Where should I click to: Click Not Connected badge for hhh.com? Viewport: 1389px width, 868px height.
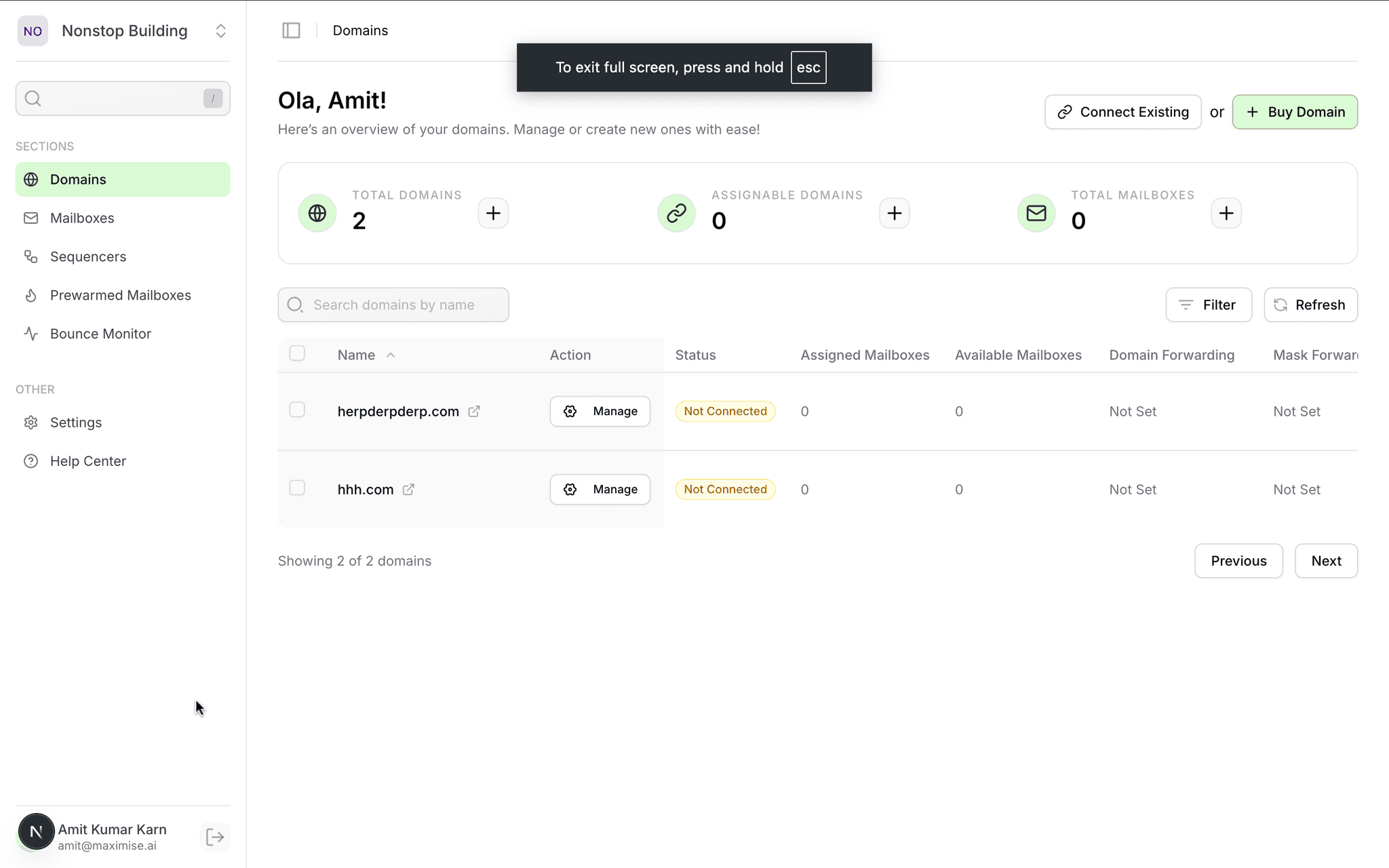point(725,489)
